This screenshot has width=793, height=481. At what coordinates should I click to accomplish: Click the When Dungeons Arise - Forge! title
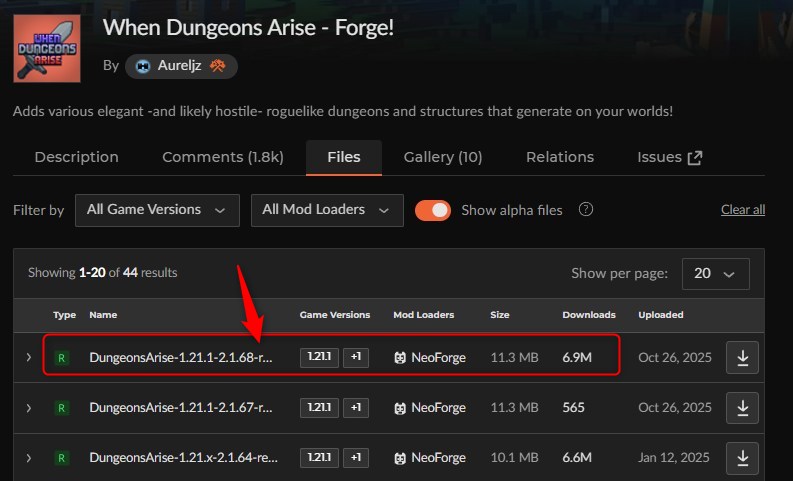[248, 28]
